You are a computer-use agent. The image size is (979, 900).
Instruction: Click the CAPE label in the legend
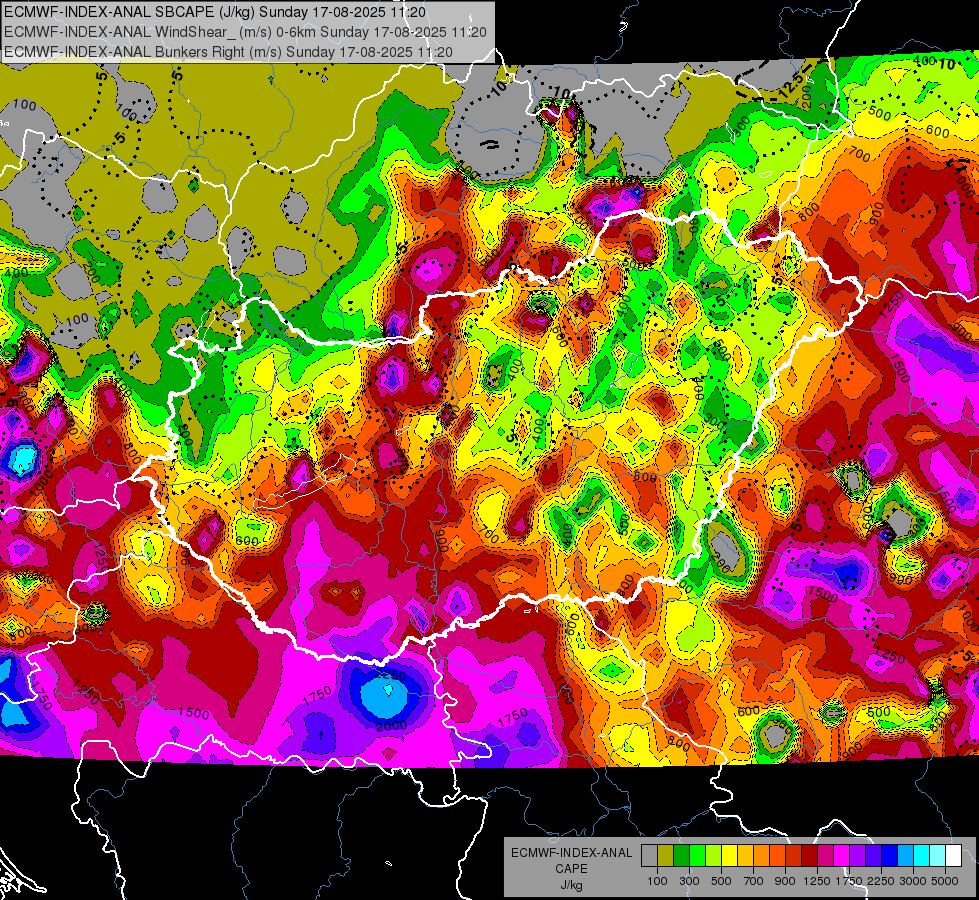(x=571, y=868)
